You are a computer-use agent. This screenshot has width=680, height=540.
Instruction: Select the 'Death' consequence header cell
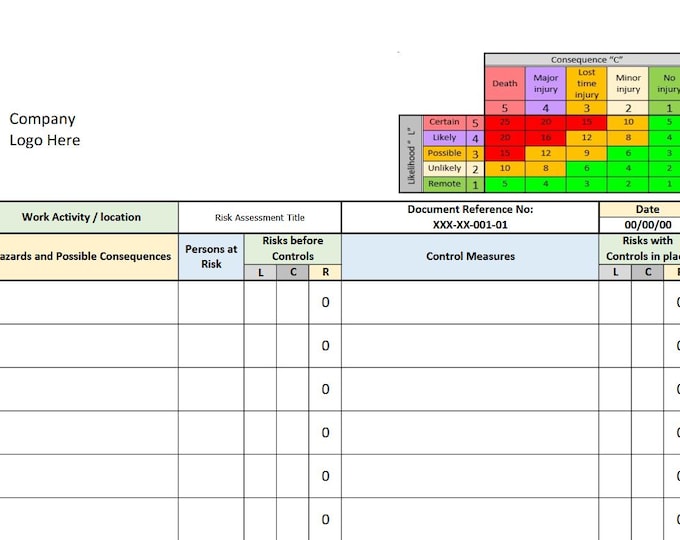tap(505, 83)
